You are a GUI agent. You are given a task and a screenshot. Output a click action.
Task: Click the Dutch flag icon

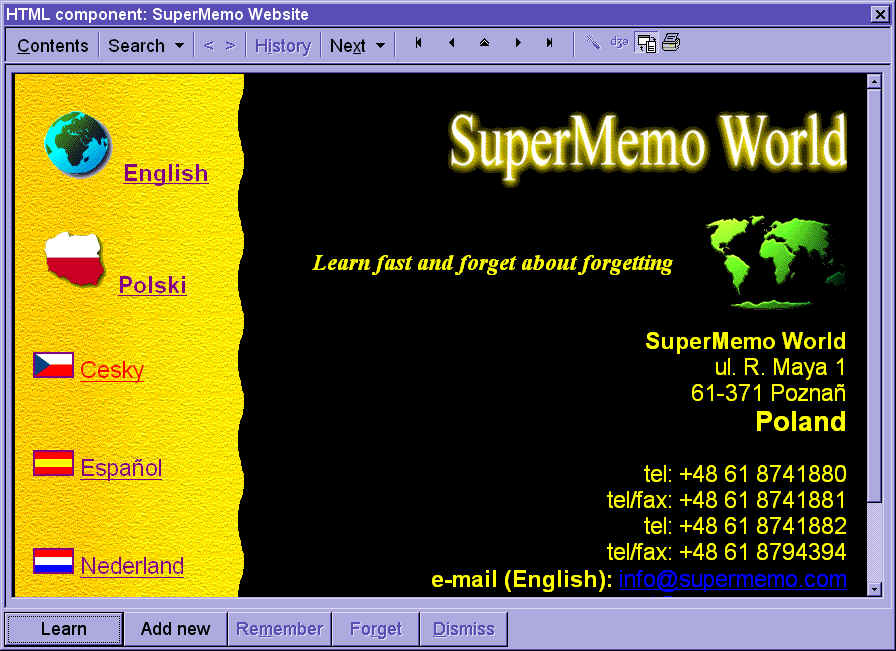(53, 561)
